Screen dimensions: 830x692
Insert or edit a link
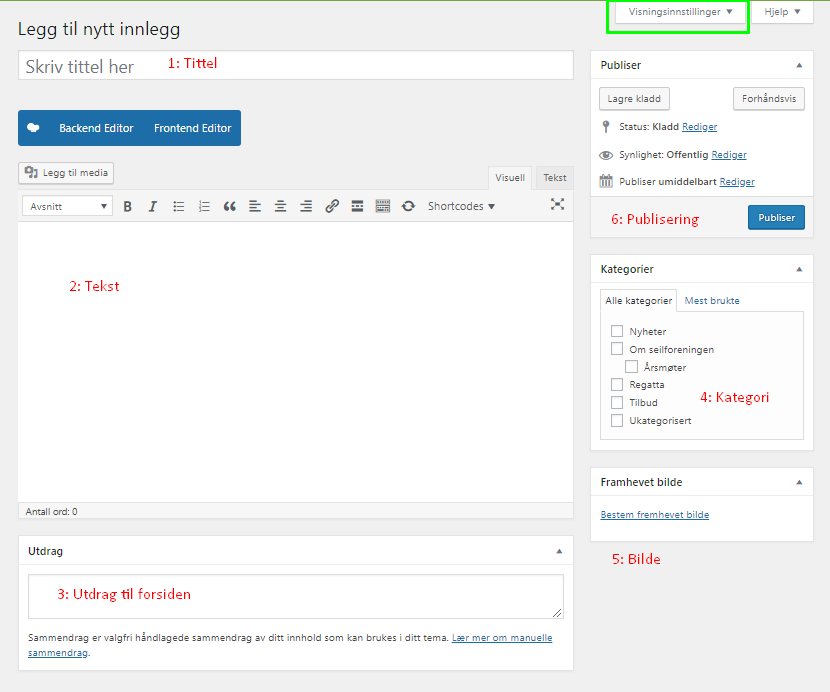point(332,206)
